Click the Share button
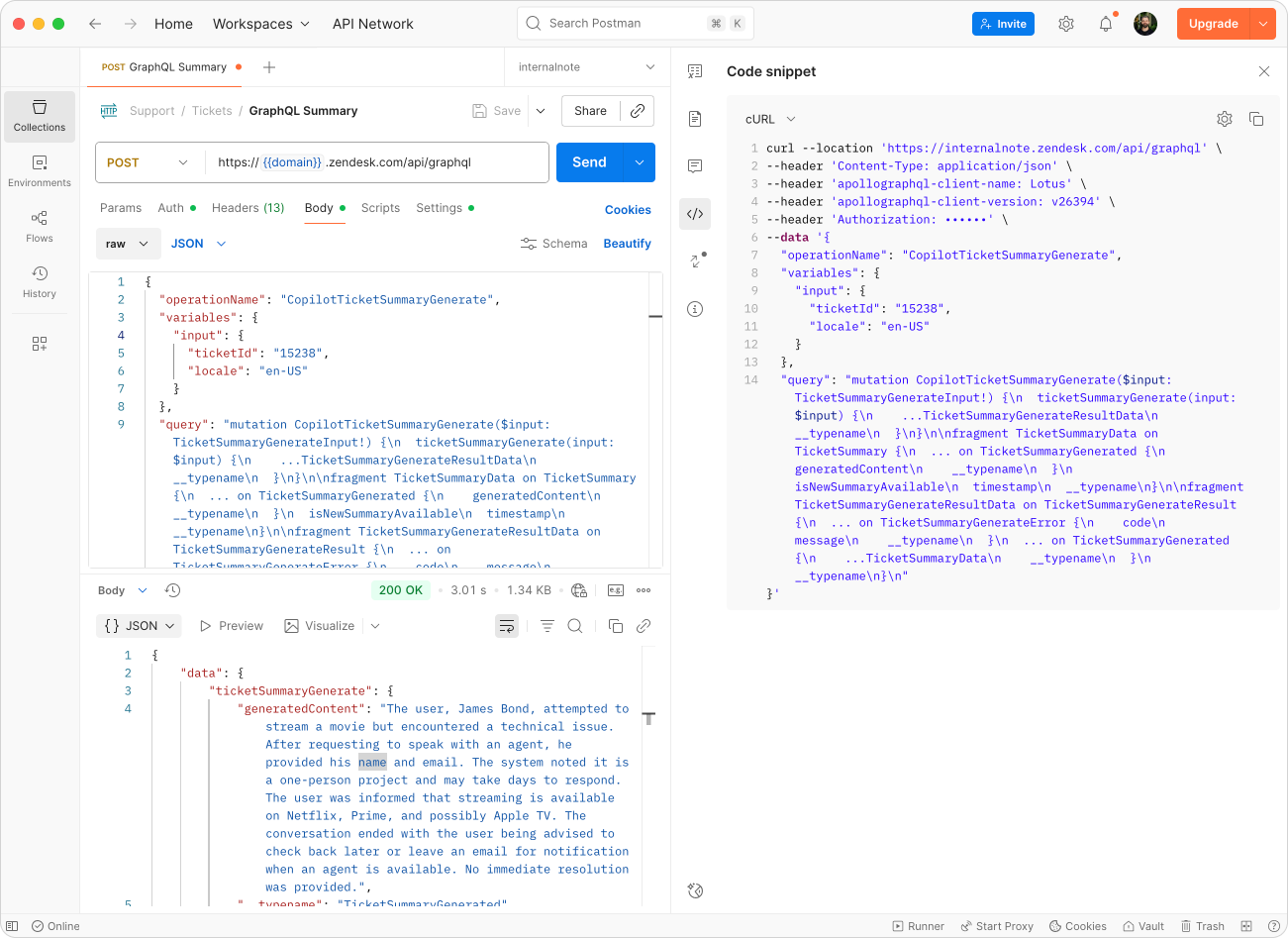The image size is (1288, 938). tap(590, 111)
